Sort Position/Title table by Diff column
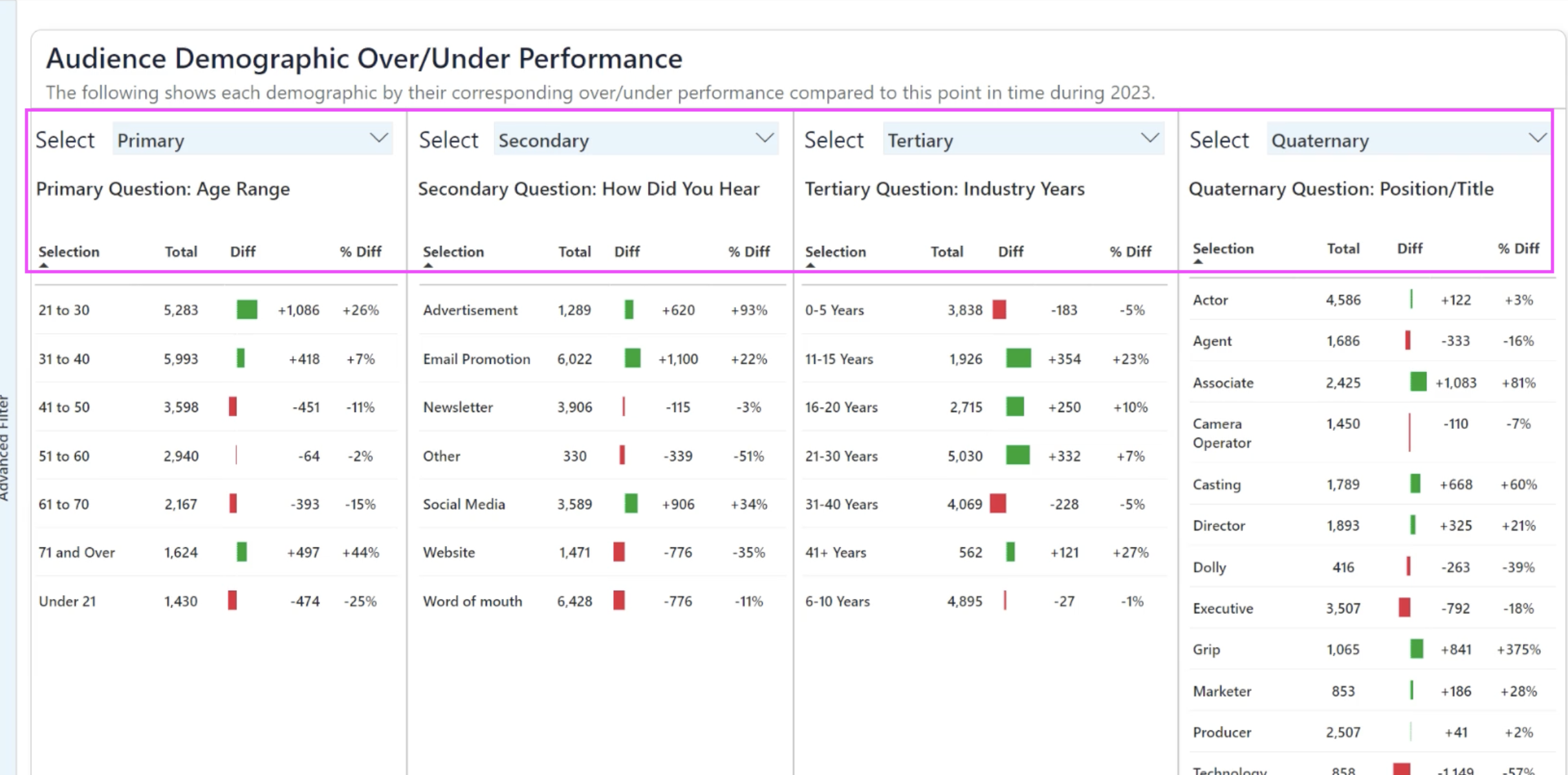 [1410, 249]
